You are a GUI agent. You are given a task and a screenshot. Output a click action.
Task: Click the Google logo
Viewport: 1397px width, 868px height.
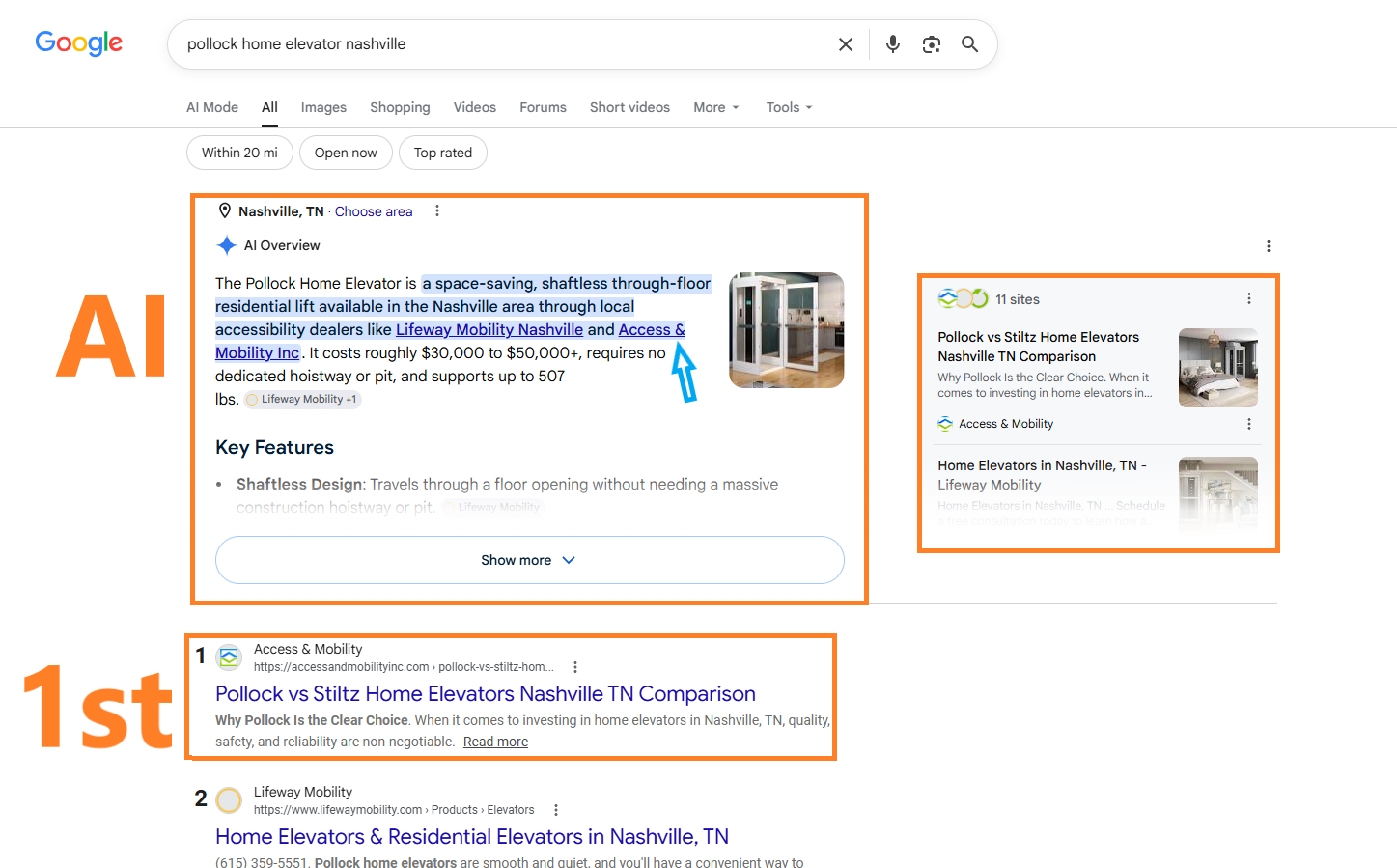[79, 43]
